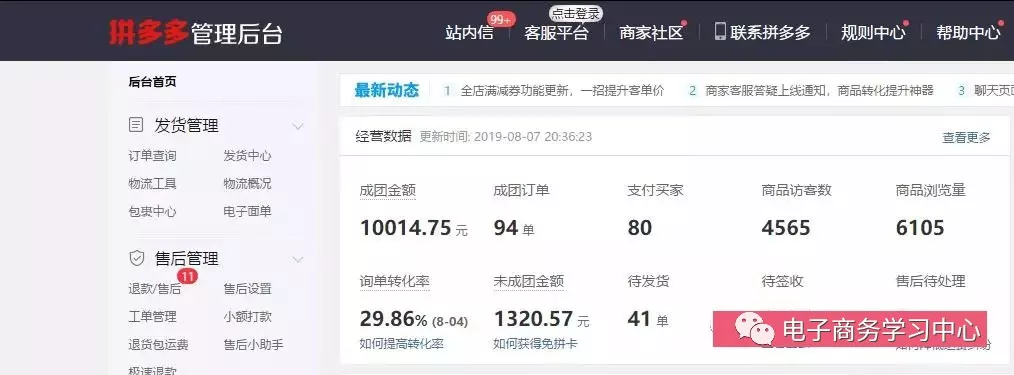Viewport: 1014px width, 375px height.
Task: Open 包裹中心
Action: click(152, 211)
